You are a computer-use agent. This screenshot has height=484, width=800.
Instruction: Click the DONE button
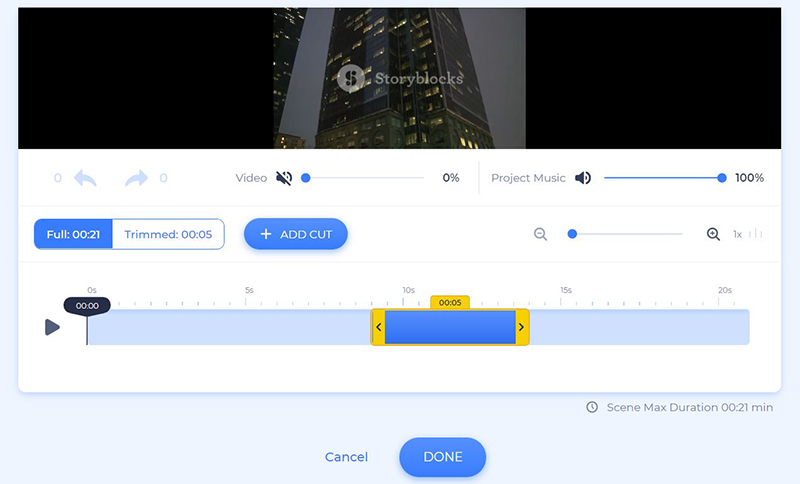pos(443,457)
